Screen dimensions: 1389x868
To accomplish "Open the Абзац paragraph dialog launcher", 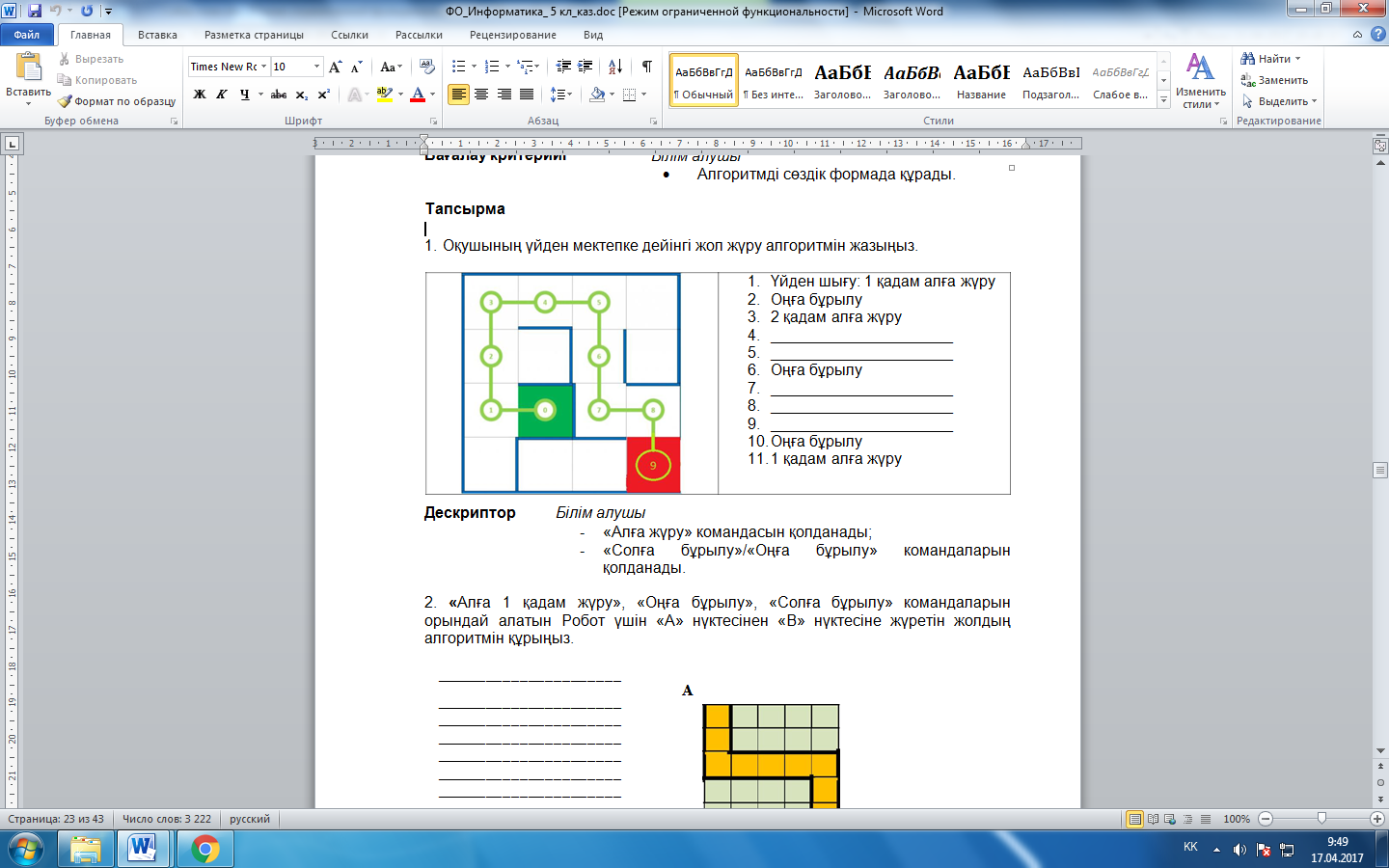I will pyautogui.click(x=654, y=122).
